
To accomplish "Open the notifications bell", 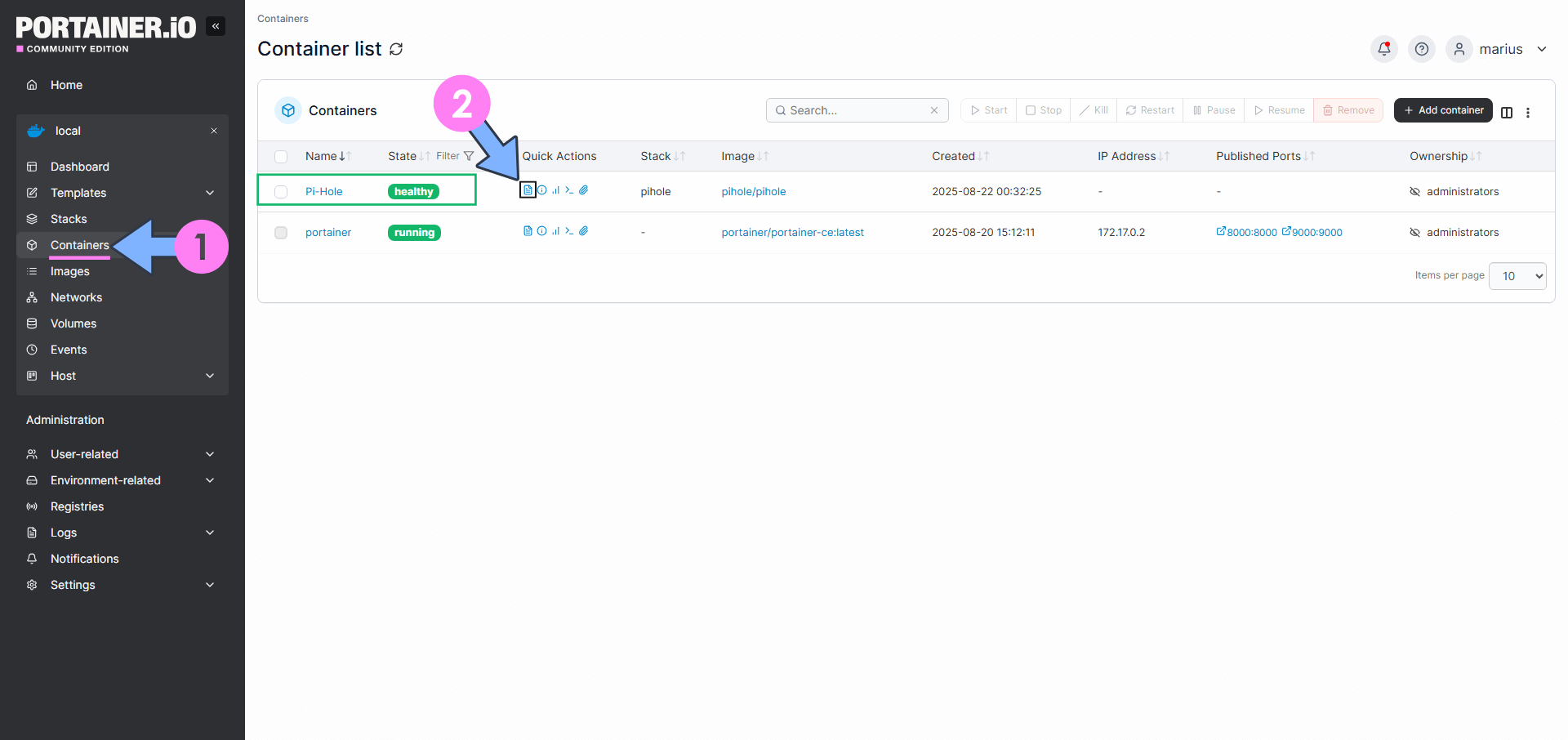I will 1384,49.
